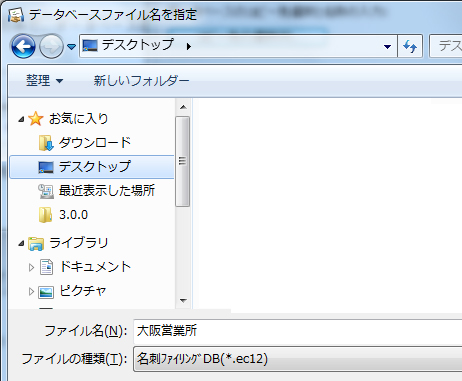Click the refresh button beside address bar

click(x=410, y=46)
